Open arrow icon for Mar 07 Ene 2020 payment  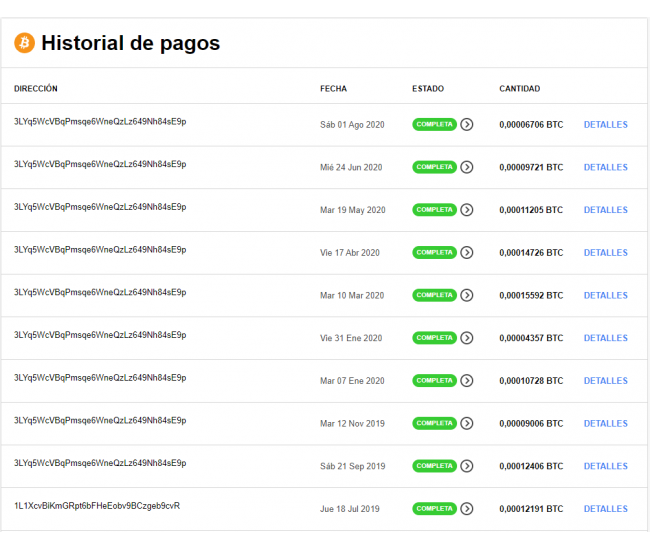point(467,380)
